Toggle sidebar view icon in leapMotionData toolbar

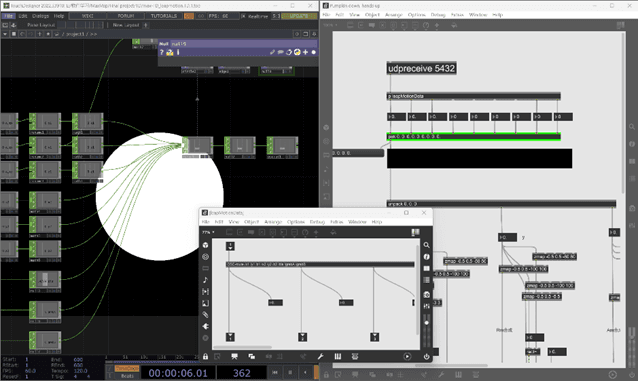[x=415, y=232]
